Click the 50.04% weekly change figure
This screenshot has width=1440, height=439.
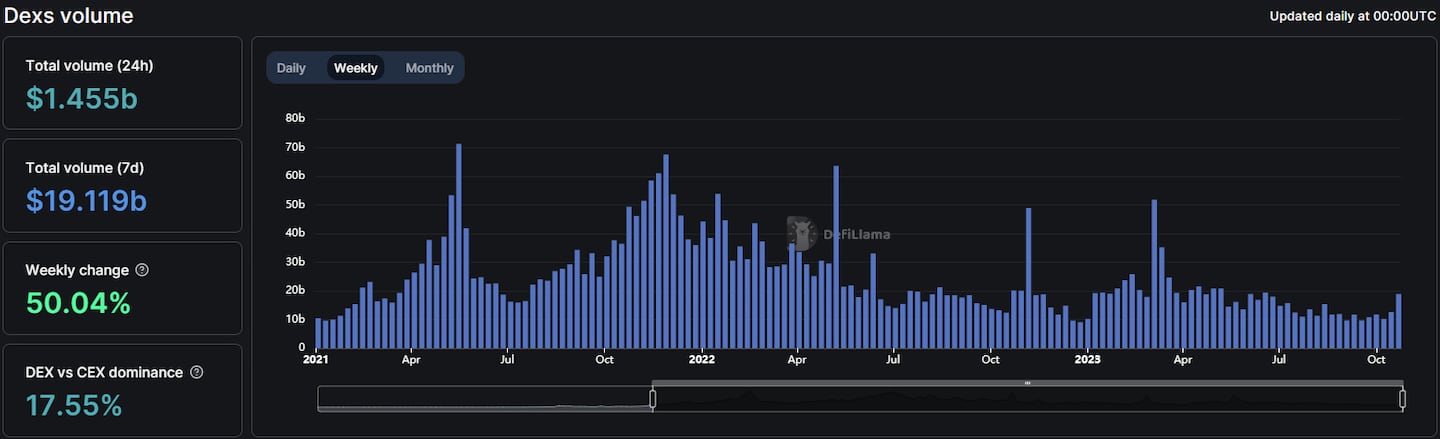tap(78, 303)
